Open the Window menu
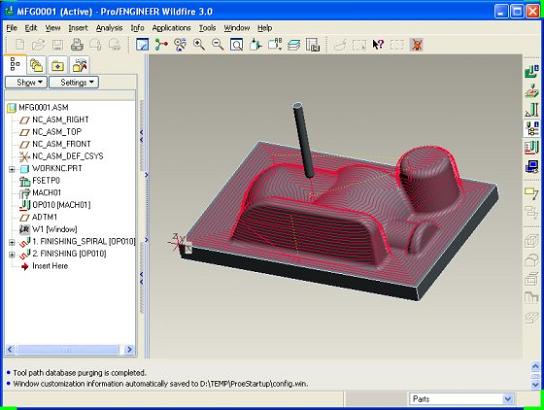This screenshot has width=544, height=410. tap(237, 28)
